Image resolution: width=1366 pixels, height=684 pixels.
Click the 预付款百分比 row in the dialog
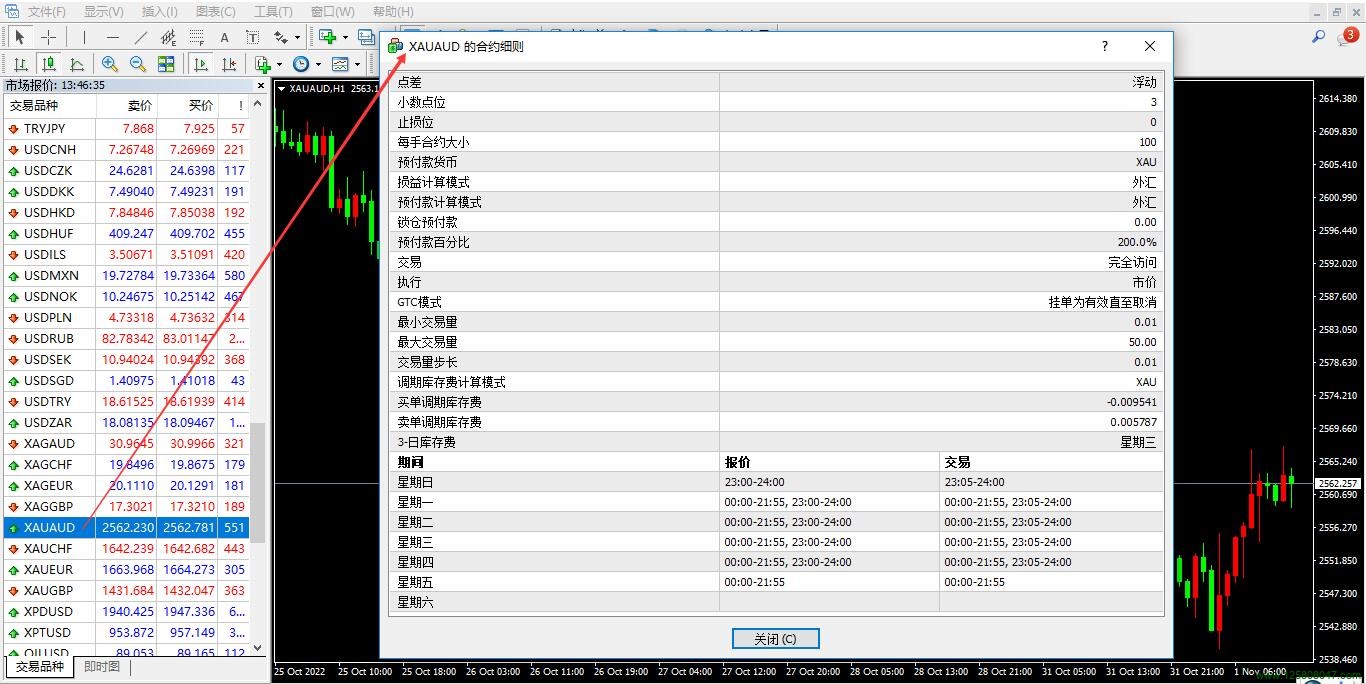tap(776, 242)
